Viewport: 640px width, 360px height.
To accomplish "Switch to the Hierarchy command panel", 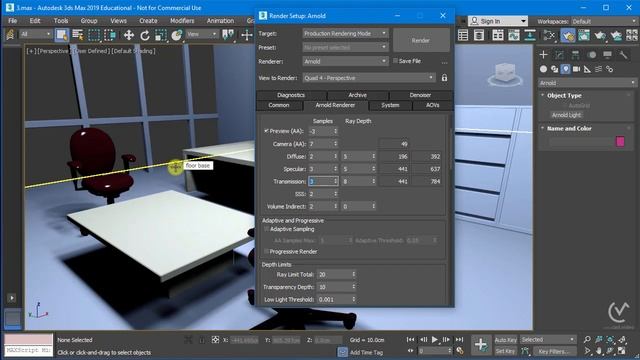I will coord(575,55).
